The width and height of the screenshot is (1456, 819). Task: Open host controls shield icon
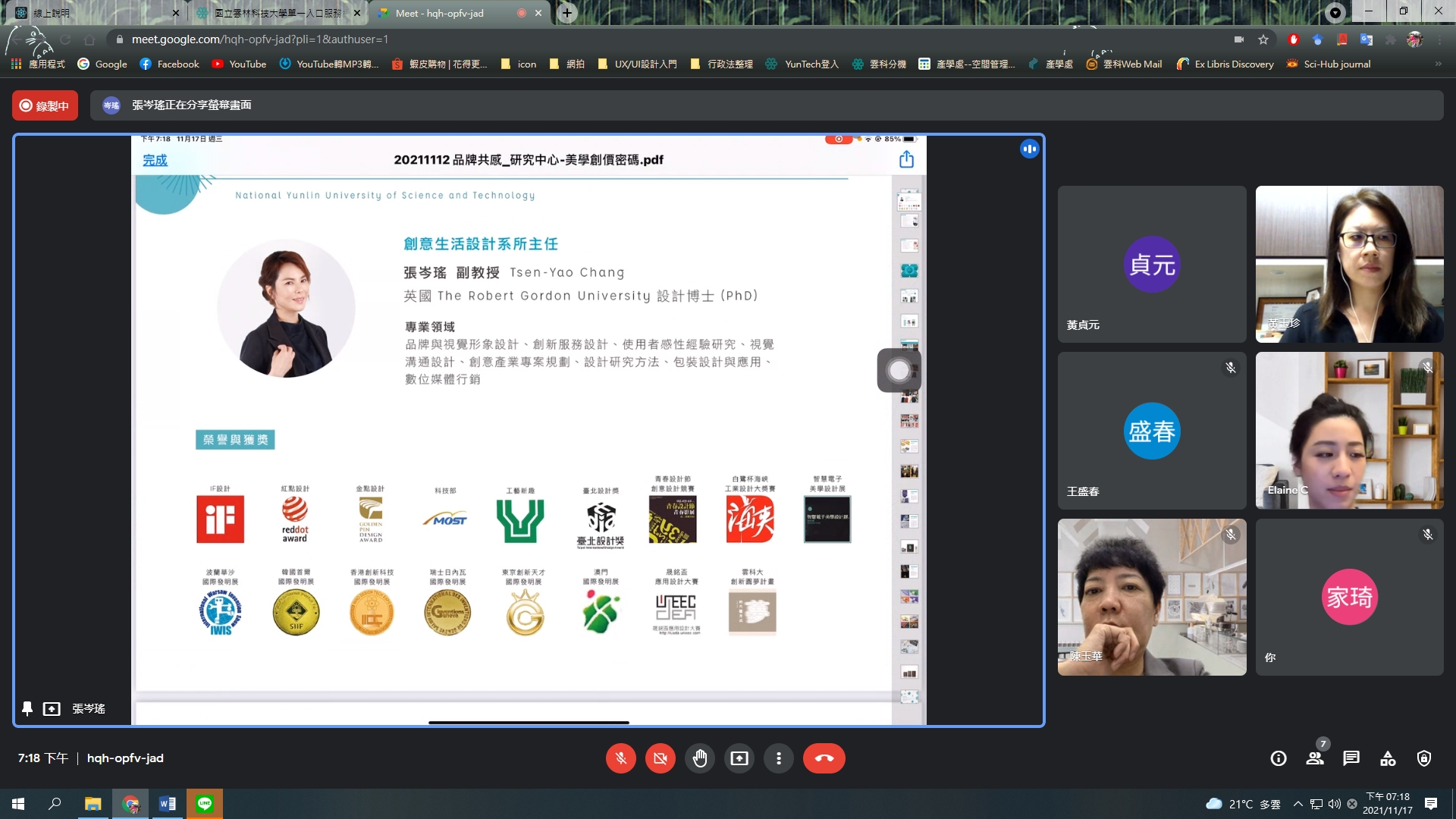pos(1424,758)
